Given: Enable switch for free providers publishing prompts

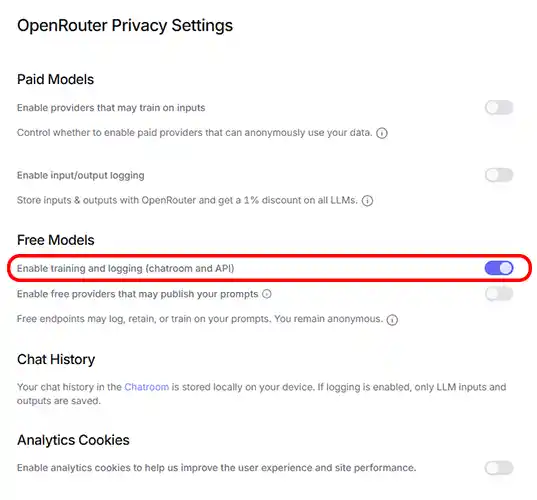Looking at the screenshot, I should 499,293.
